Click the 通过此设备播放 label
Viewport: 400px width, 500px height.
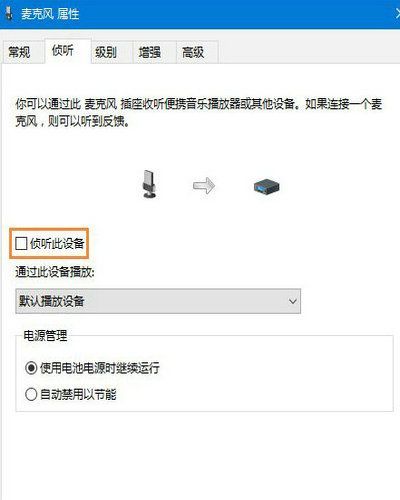click(55, 272)
